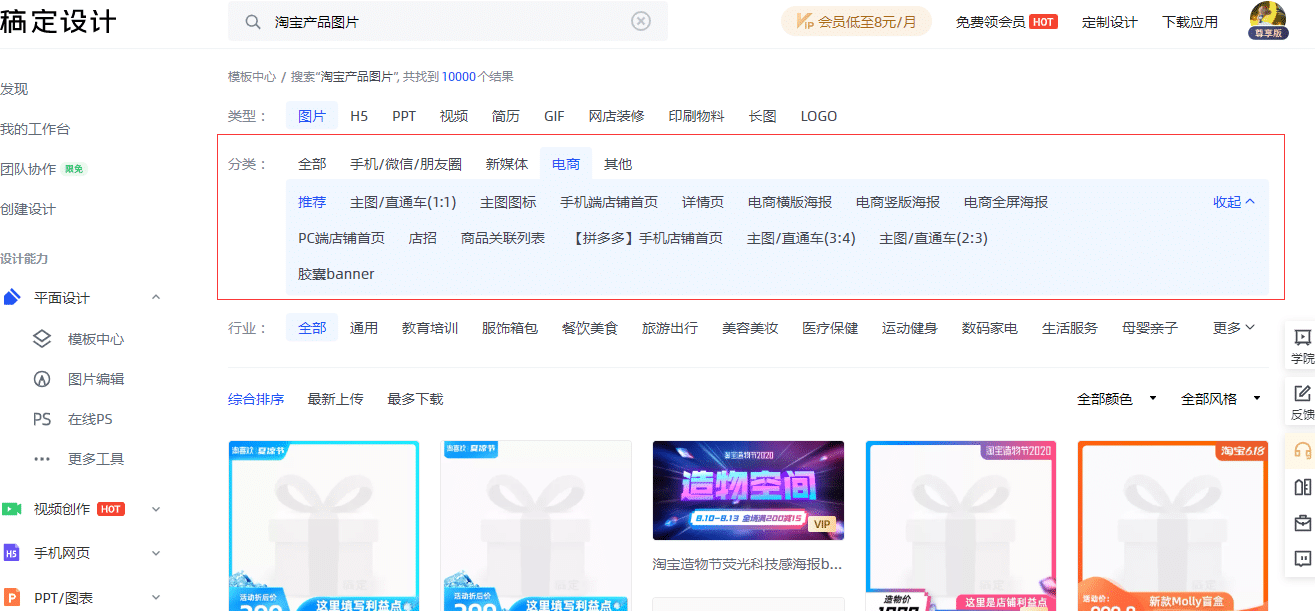
Task: Click the 视频创作 video icon
Action: pos(12,509)
